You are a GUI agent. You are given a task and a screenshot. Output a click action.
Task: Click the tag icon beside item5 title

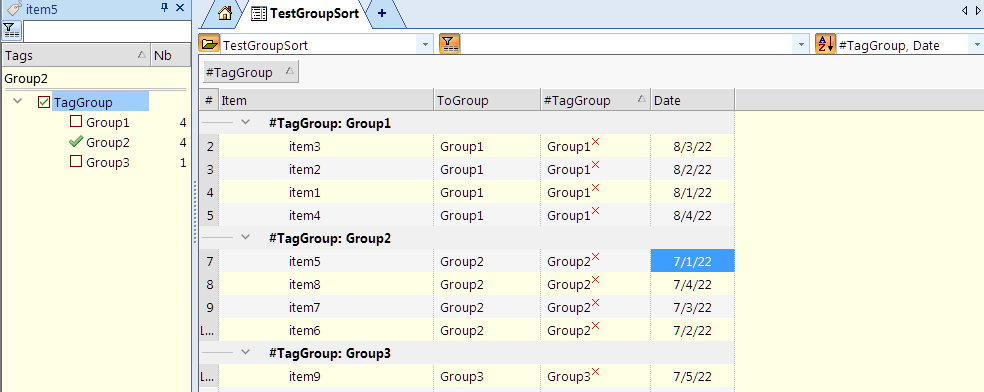pyautogui.click(x=14, y=8)
